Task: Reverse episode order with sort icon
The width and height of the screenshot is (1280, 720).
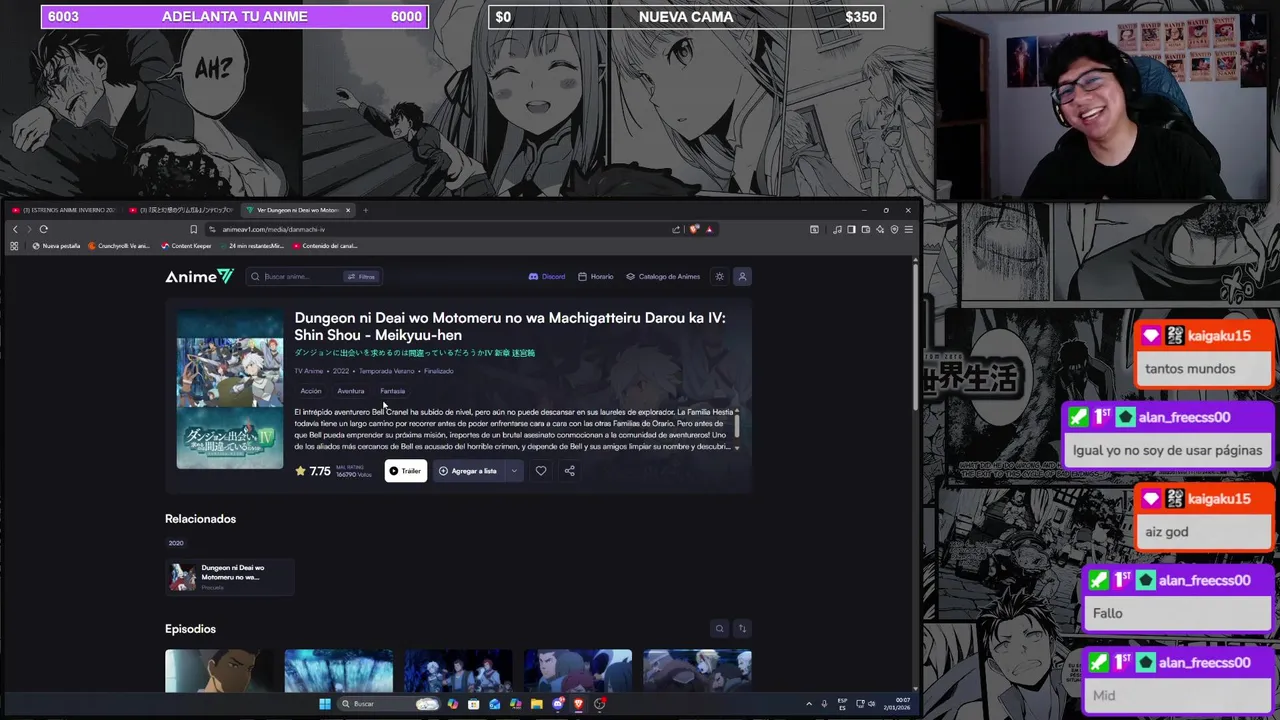Action: pyautogui.click(x=742, y=629)
